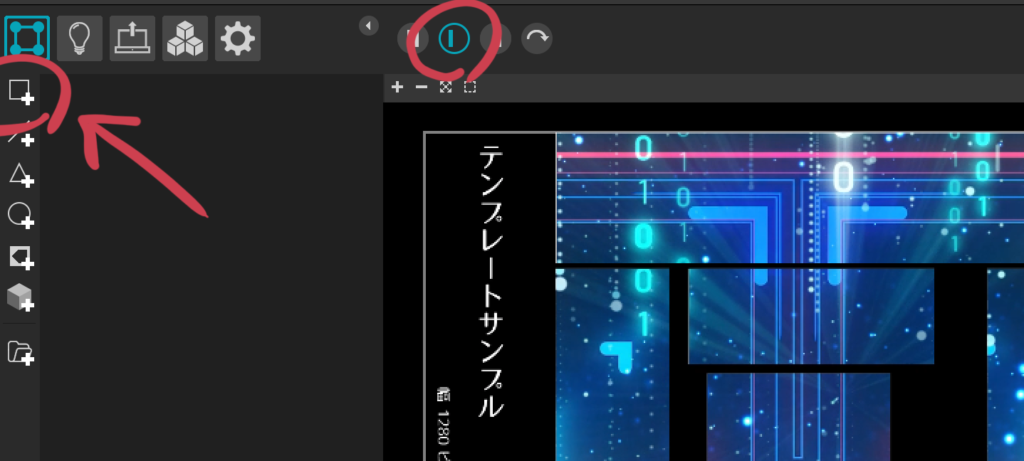Open the laptop upload output tab
This screenshot has height=461, width=1024.
131,38
